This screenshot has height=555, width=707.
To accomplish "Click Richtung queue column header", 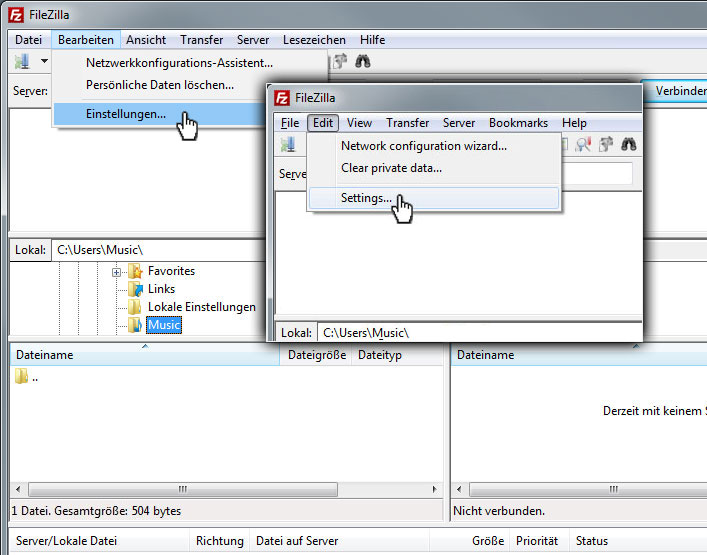I will coord(220,541).
